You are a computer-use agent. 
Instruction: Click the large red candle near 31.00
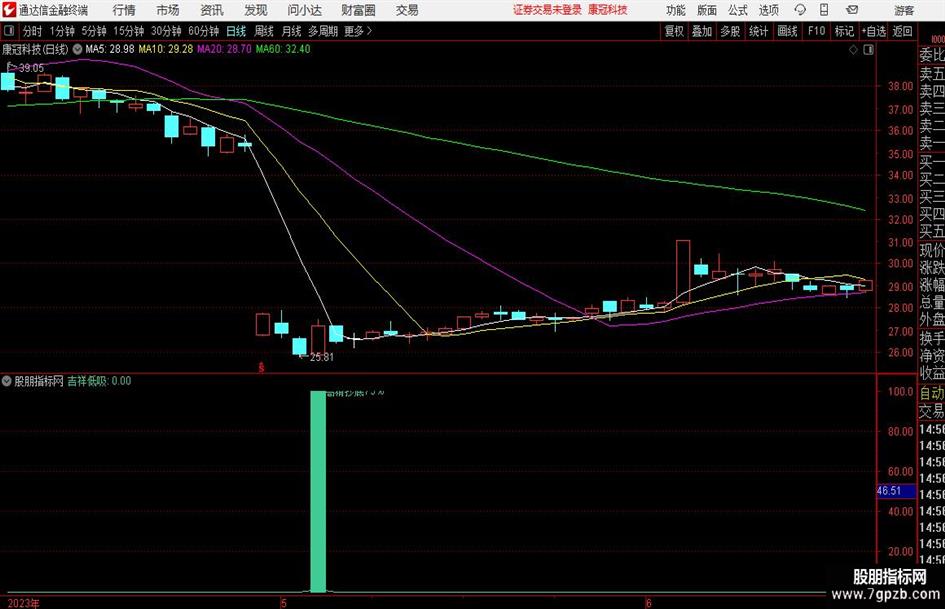[683, 271]
